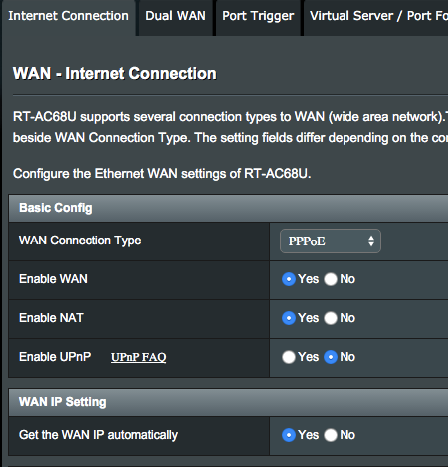Select No for Enable NAT
The height and width of the screenshot is (467, 448).
[x=331, y=318]
